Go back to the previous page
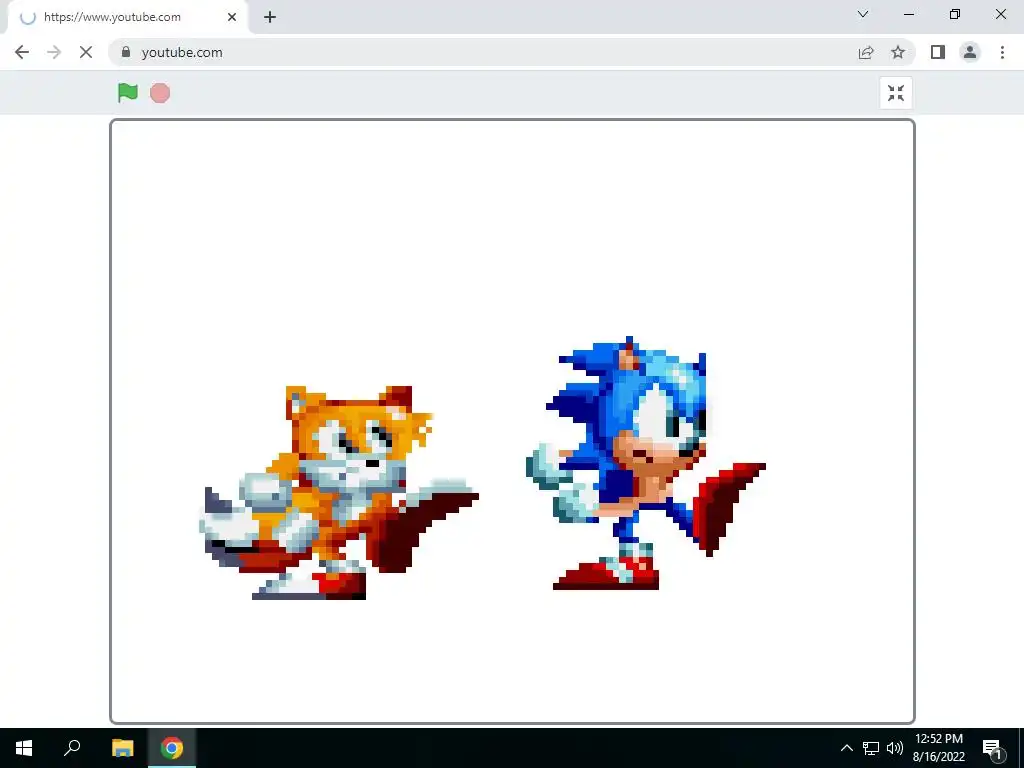This screenshot has height=768, width=1024. click(x=22, y=52)
